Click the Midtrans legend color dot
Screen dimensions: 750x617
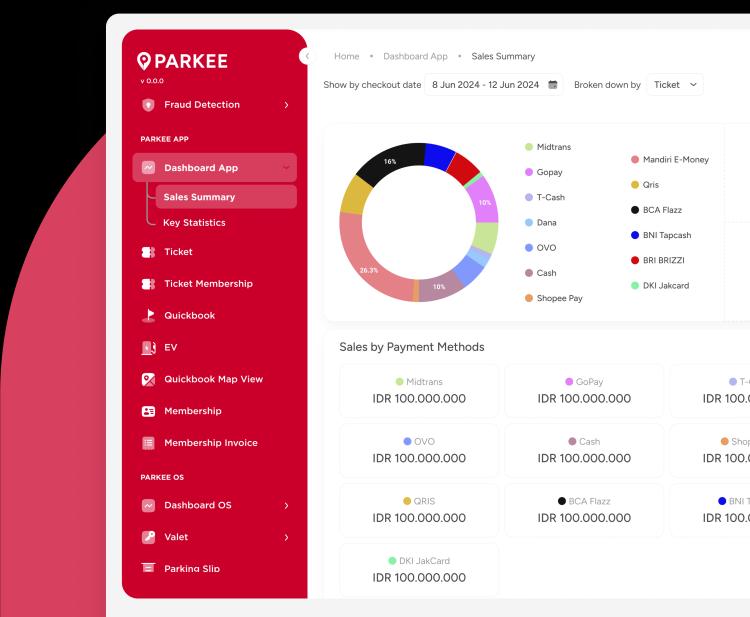coord(529,147)
